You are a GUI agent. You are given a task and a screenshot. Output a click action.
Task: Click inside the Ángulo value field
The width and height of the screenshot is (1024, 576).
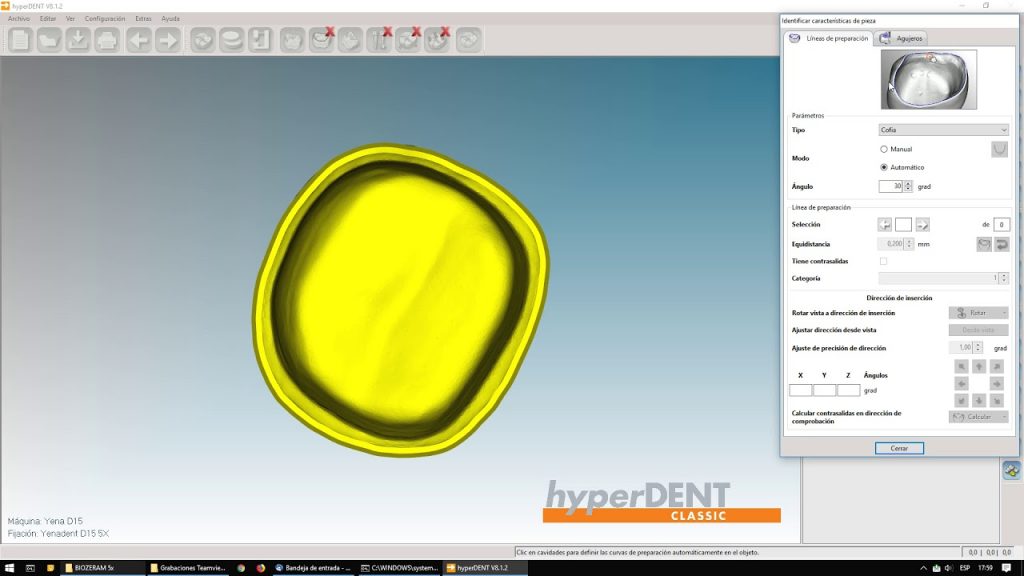click(x=890, y=186)
